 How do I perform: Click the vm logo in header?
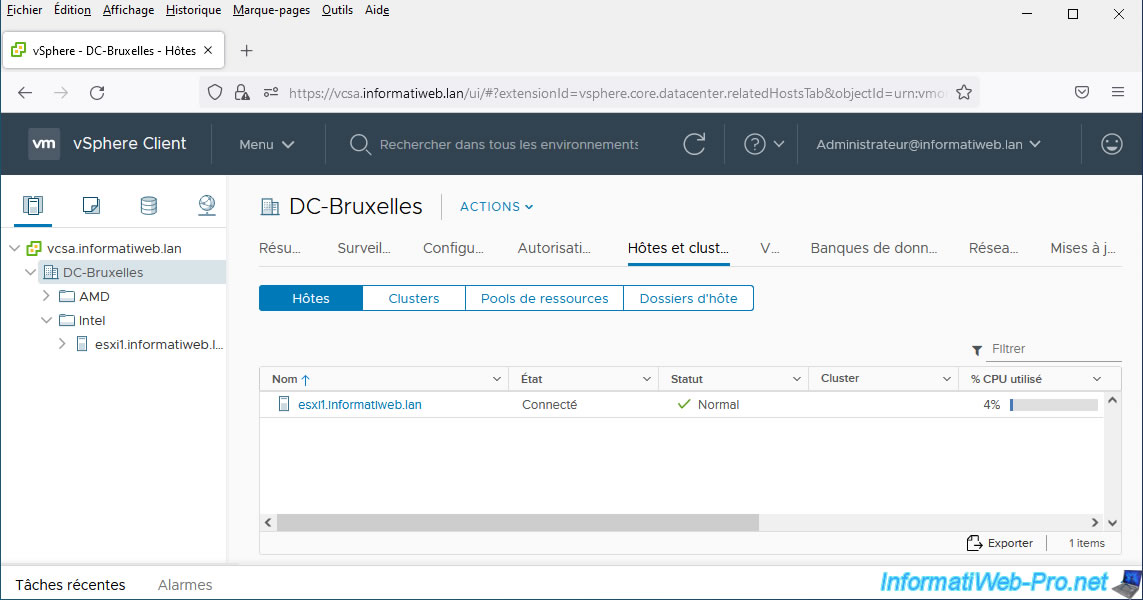coord(44,144)
